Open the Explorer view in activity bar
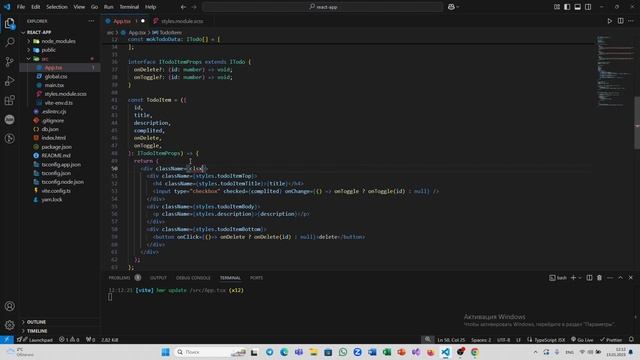The height and width of the screenshot is (360, 640). point(9,24)
